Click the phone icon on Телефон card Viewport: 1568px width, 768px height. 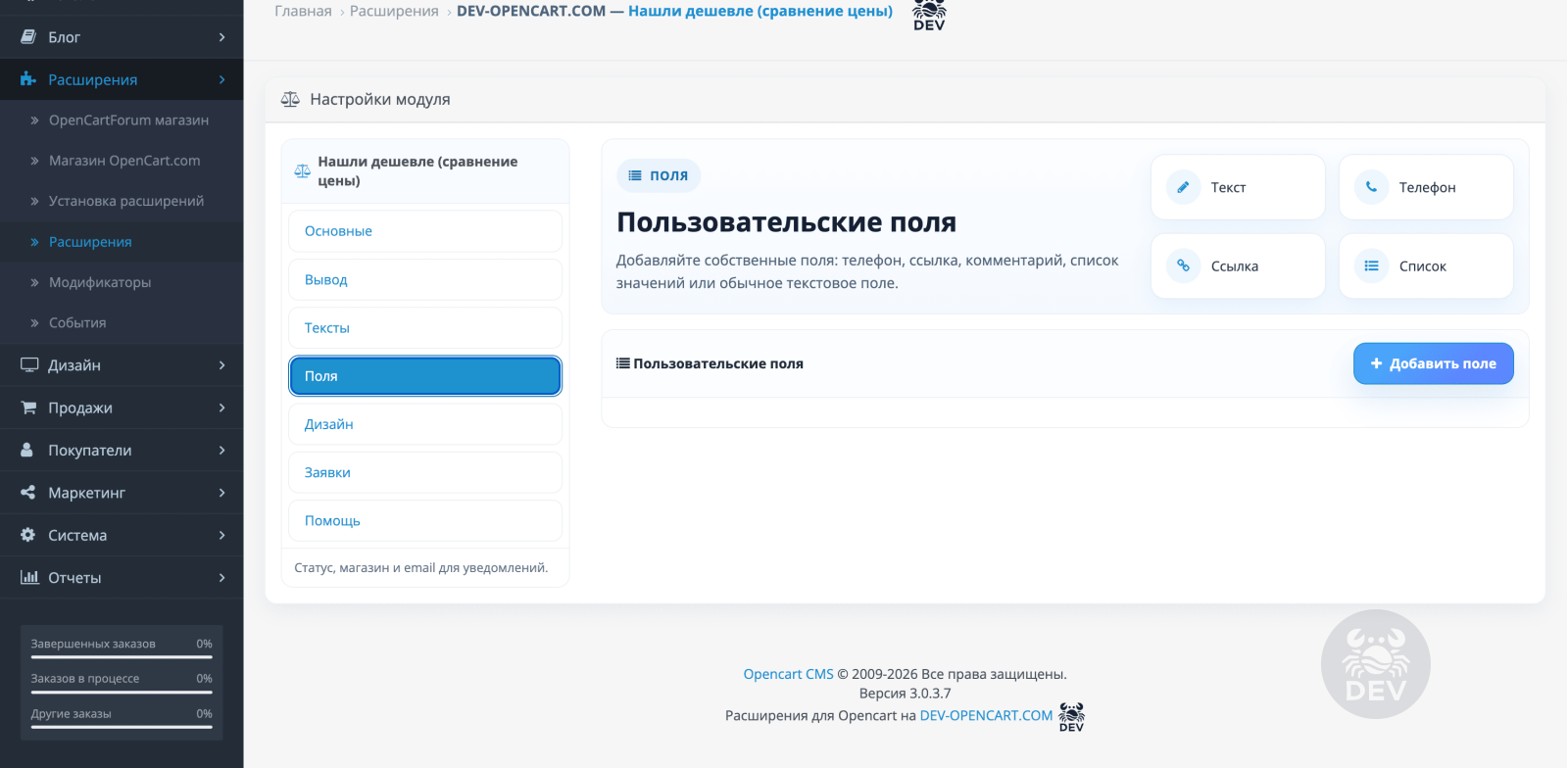[1371, 187]
